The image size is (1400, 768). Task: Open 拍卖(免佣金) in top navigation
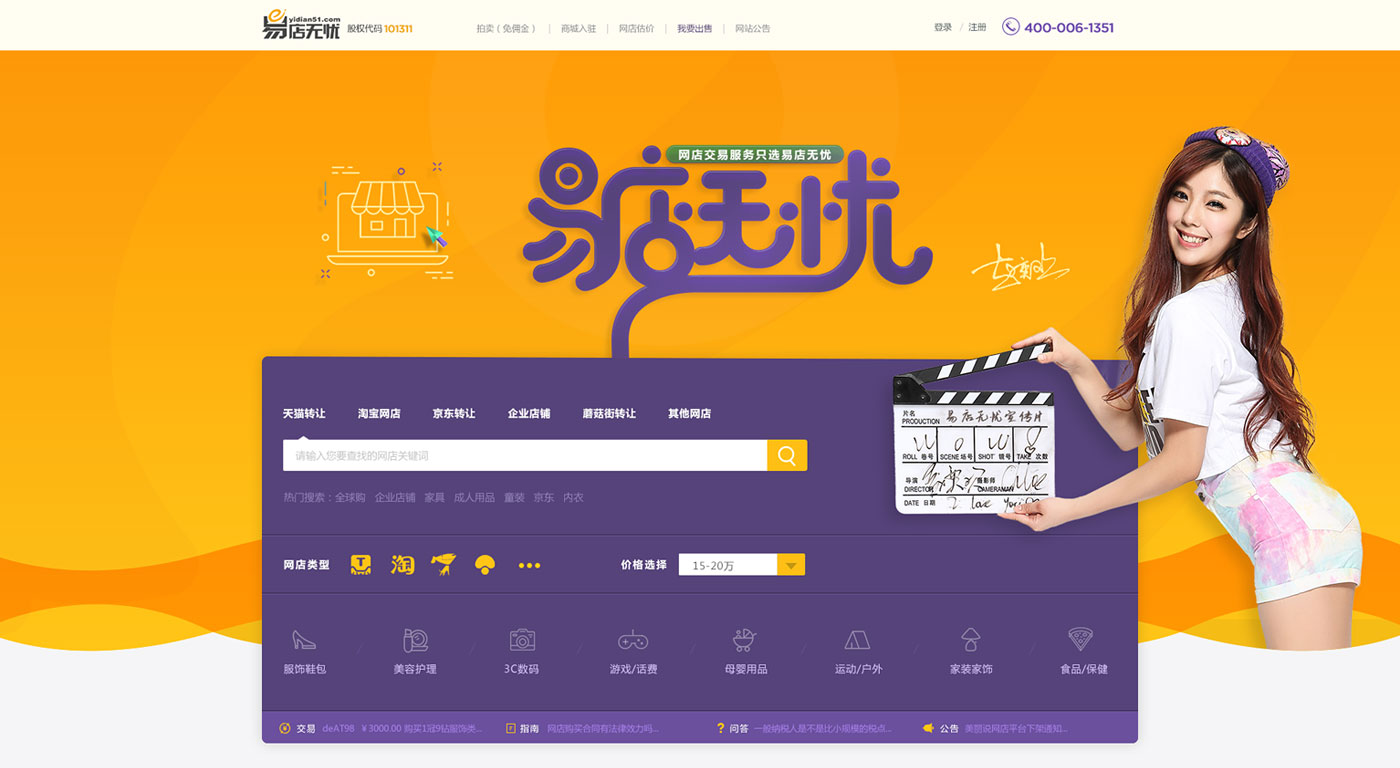click(x=507, y=29)
